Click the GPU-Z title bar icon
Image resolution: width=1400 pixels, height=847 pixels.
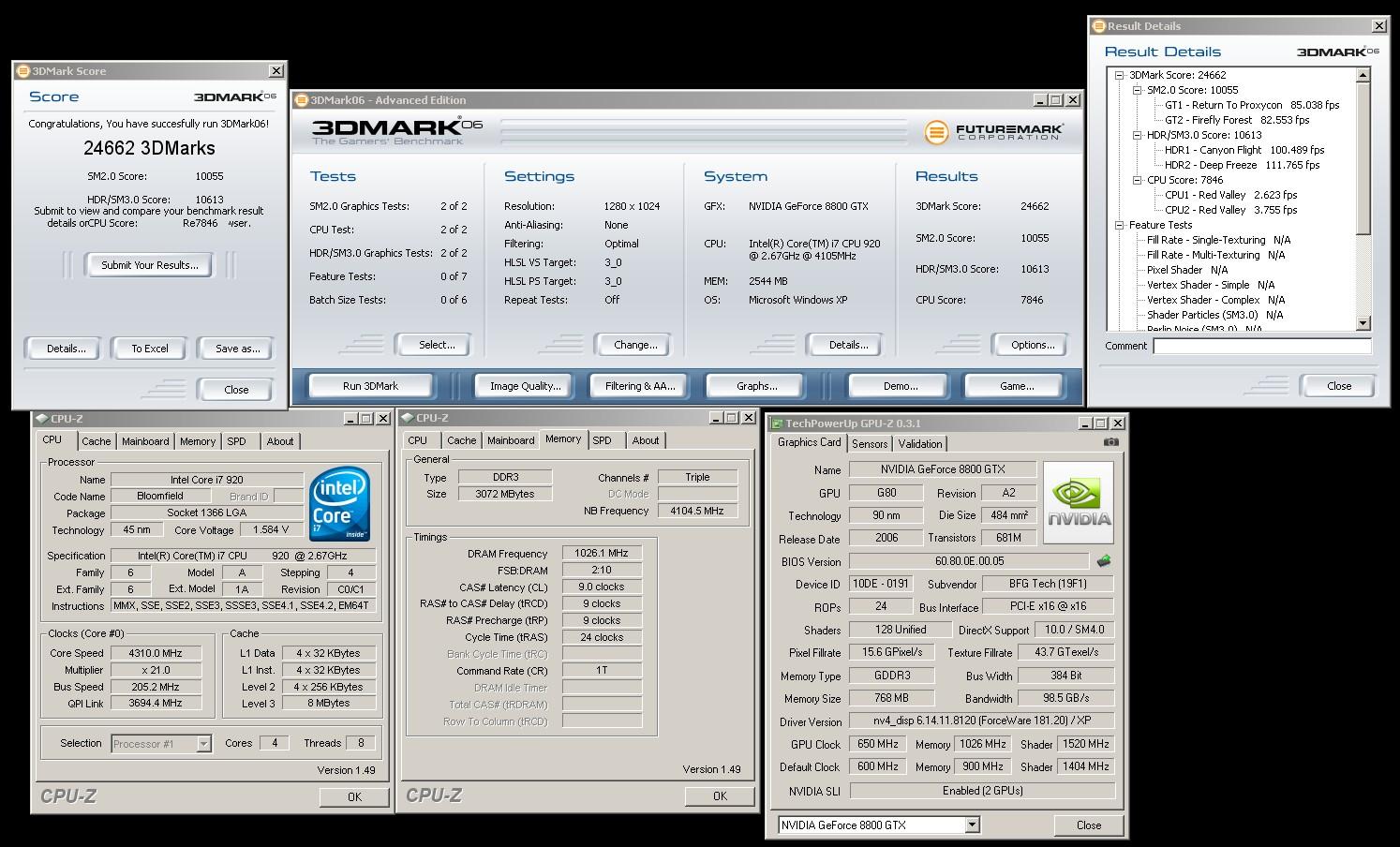point(777,423)
